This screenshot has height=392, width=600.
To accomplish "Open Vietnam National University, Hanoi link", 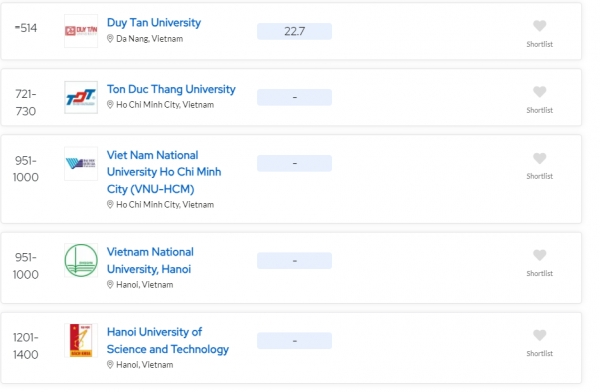I will click(x=150, y=260).
